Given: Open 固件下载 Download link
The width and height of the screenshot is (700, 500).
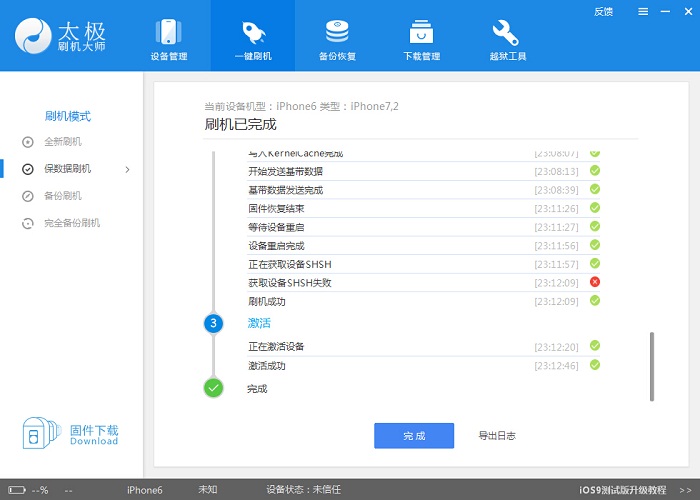Looking at the screenshot, I should pyautogui.click(x=94, y=435).
